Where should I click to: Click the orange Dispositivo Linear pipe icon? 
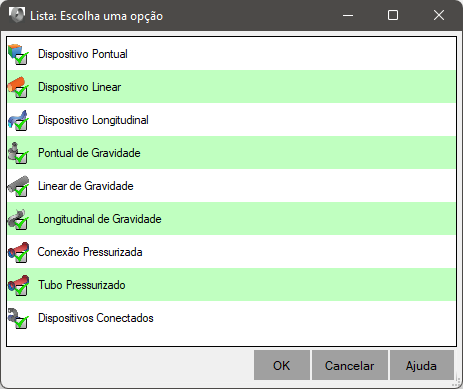click(18, 87)
